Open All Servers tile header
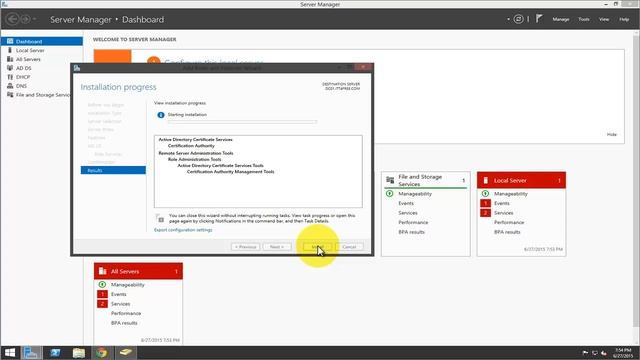This screenshot has width=640, height=360. 138,271
